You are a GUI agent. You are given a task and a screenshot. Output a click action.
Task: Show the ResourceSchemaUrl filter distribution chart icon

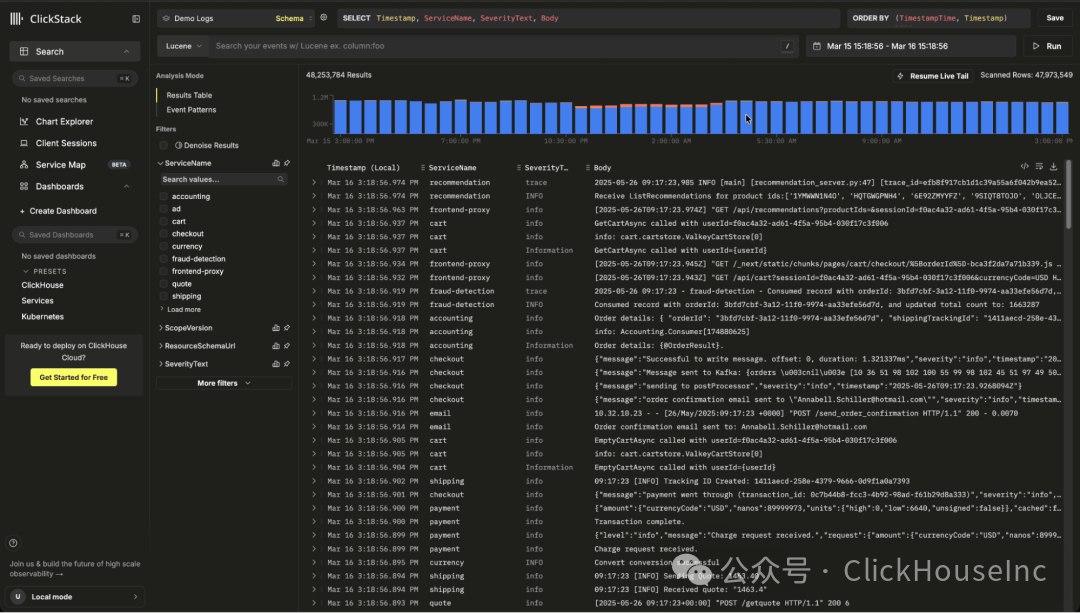pyautogui.click(x=276, y=346)
